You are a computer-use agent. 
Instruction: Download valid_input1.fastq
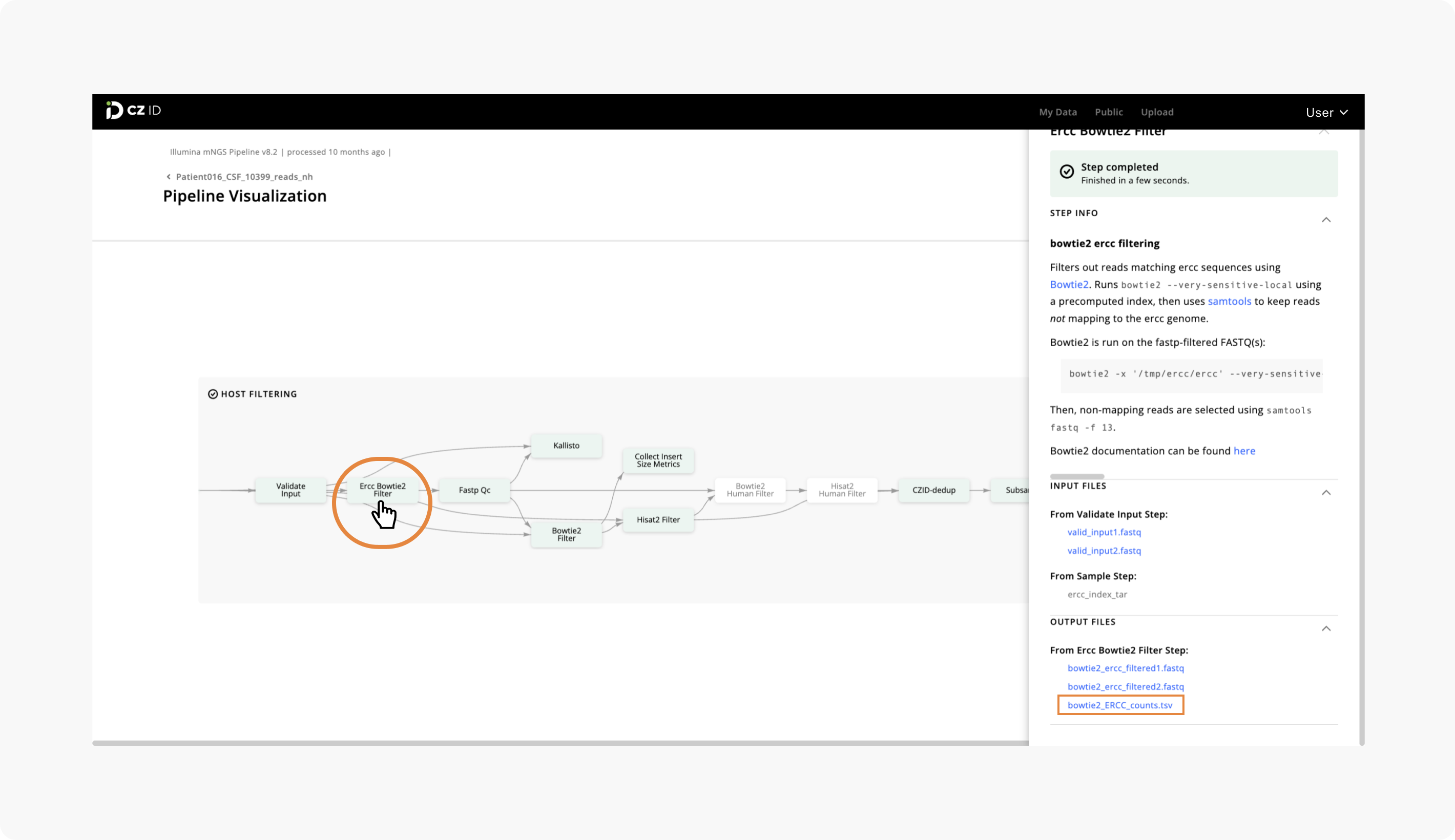coord(1104,532)
